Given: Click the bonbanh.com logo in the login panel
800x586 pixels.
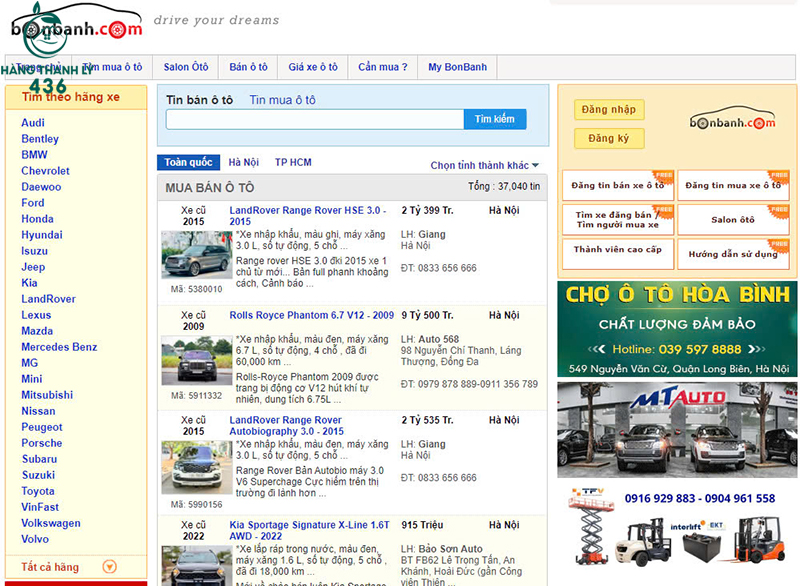Looking at the screenshot, I should pos(732,118).
